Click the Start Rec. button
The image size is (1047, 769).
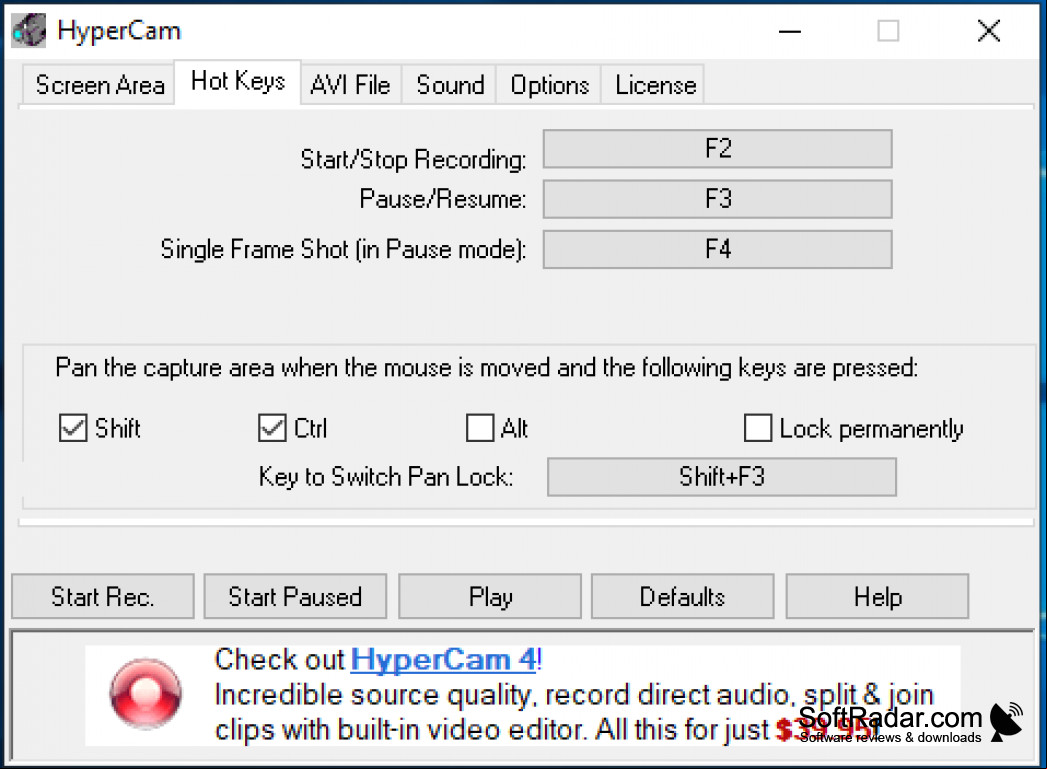[103, 596]
